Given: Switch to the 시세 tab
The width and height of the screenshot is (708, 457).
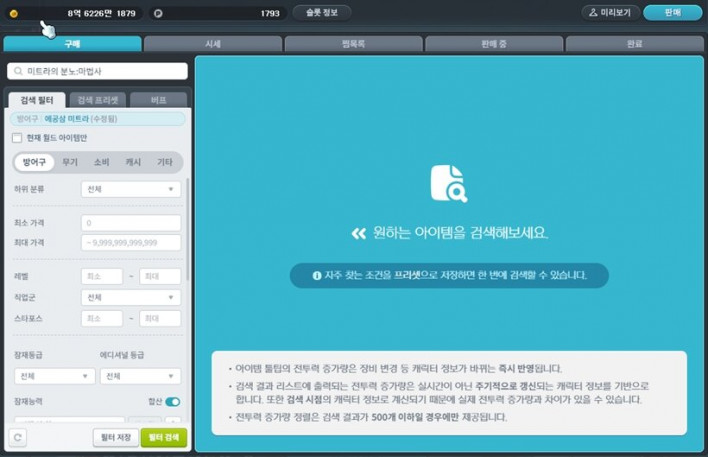Looking at the screenshot, I should (213, 44).
